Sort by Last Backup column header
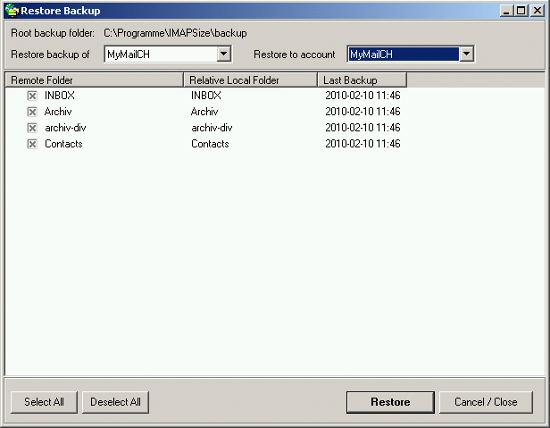The height and width of the screenshot is (428, 550). tap(362, 80)
